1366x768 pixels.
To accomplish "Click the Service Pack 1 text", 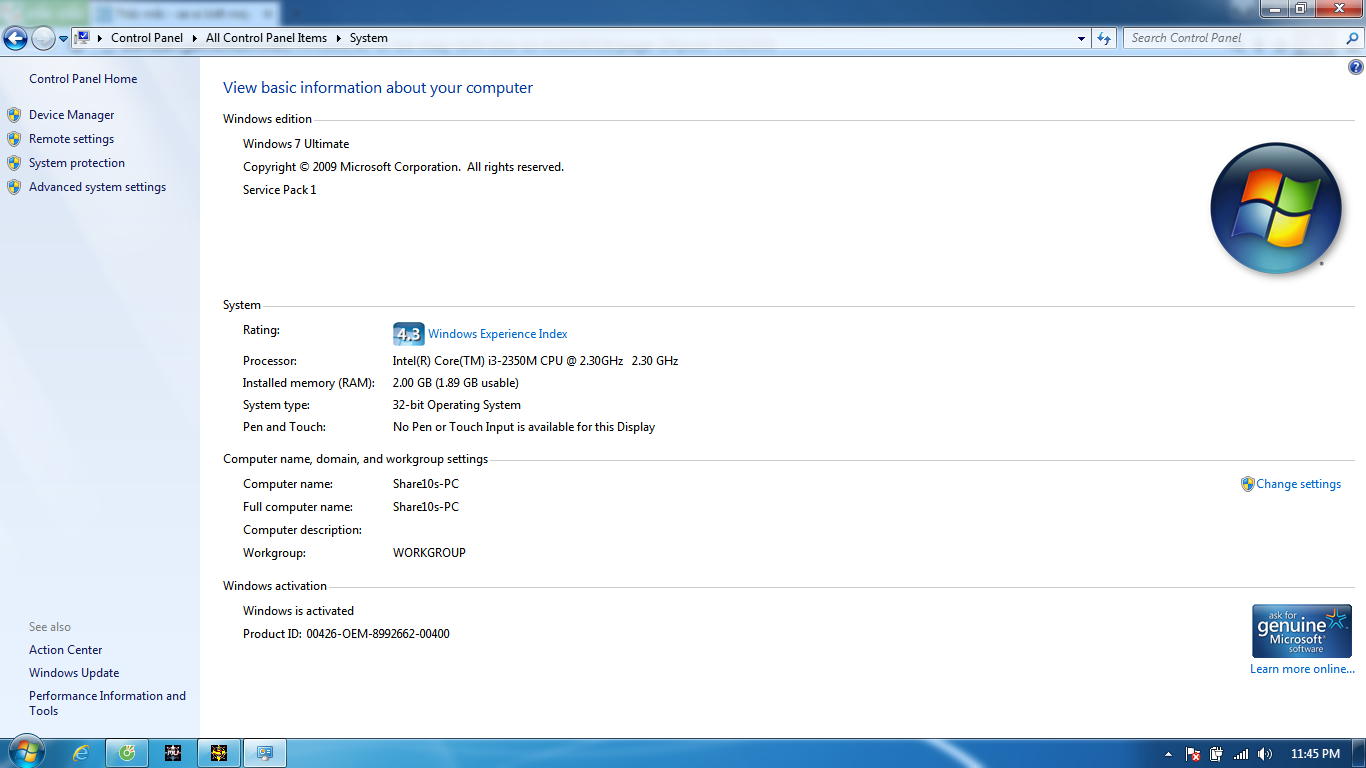I will pyautogui.click(x=279, y=190).
